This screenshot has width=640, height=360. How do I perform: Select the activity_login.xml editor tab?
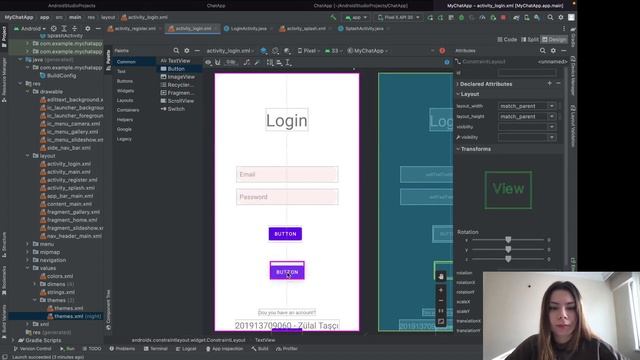193,29
